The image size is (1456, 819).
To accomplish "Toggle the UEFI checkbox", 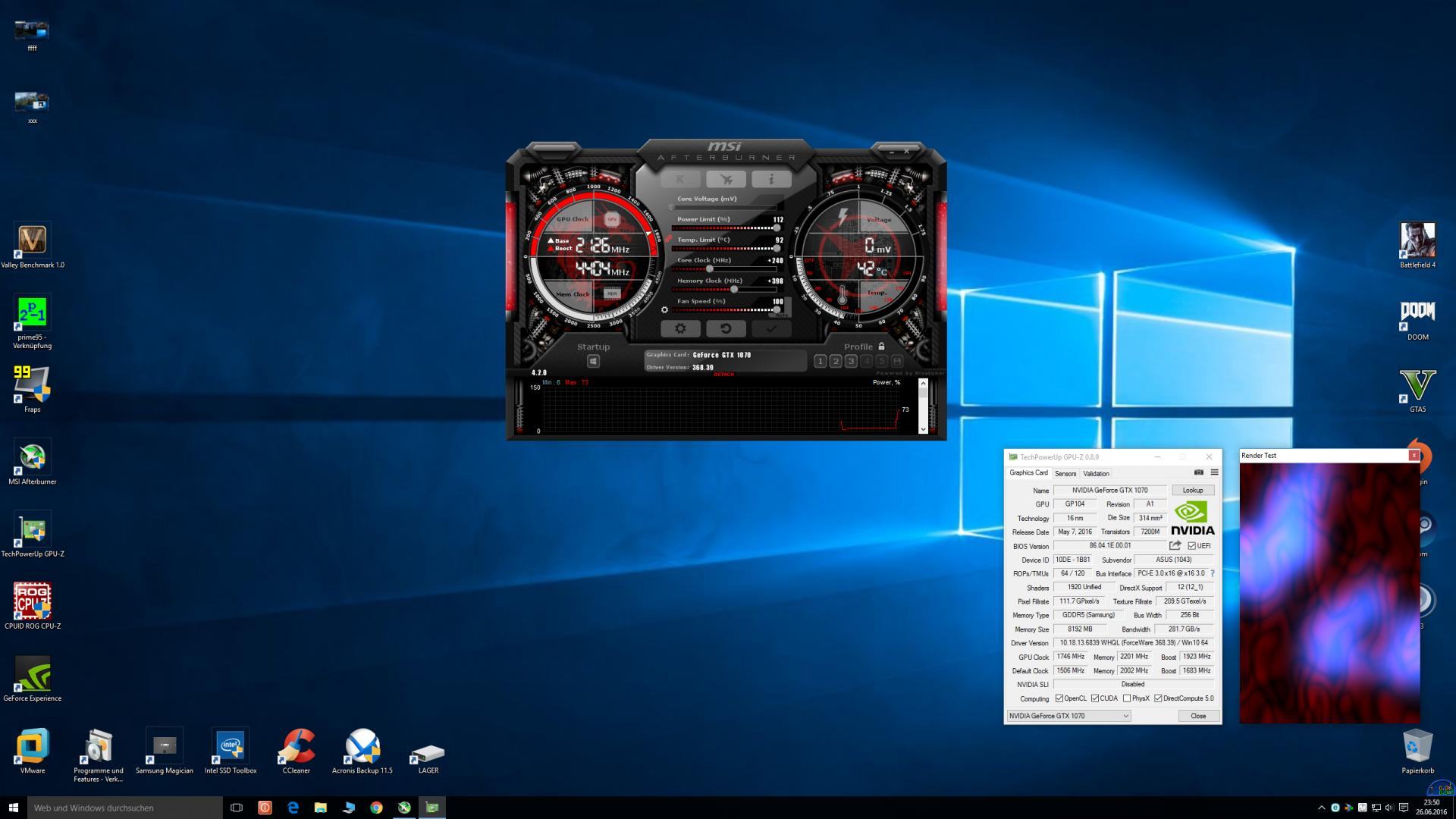I will point(1192,546).
